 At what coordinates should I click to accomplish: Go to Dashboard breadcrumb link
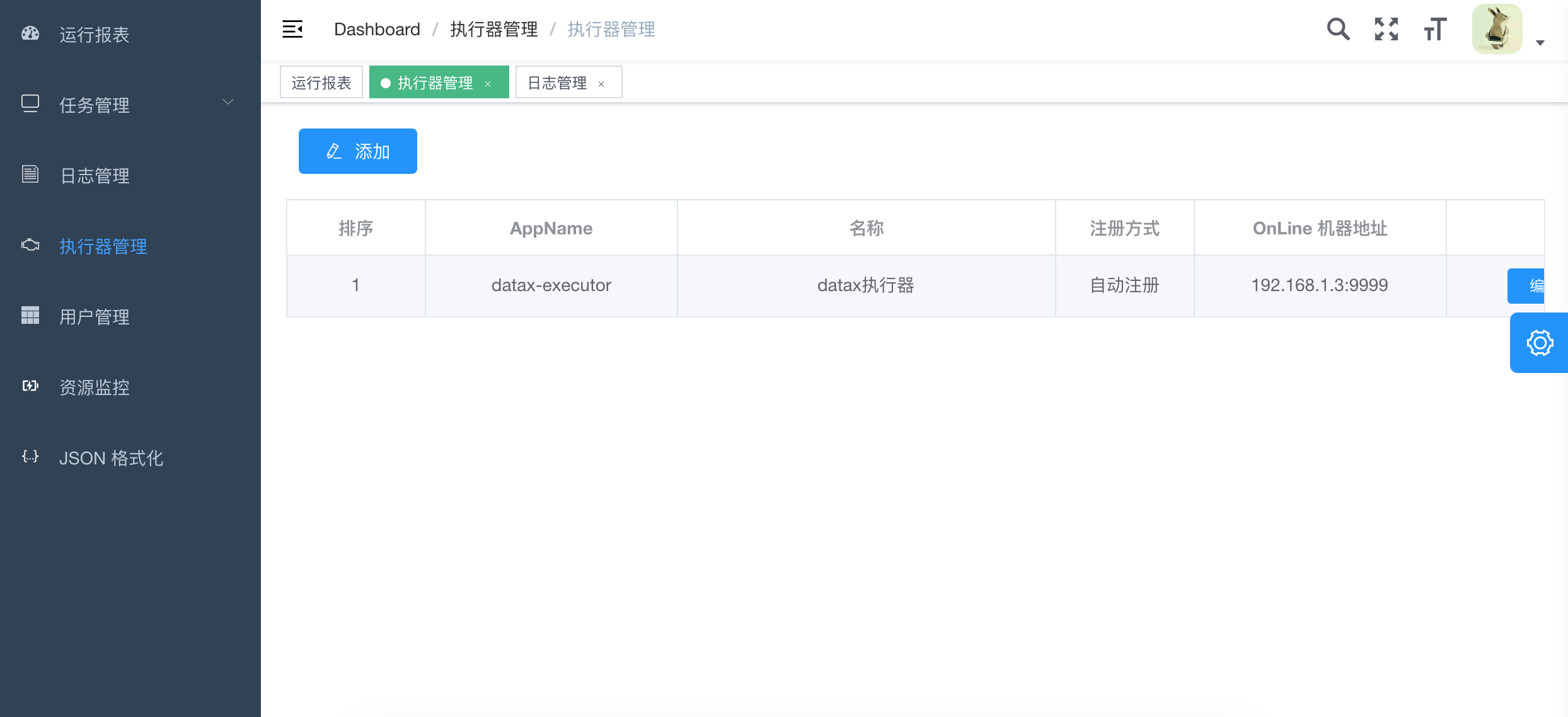click(x=377, y=29)
